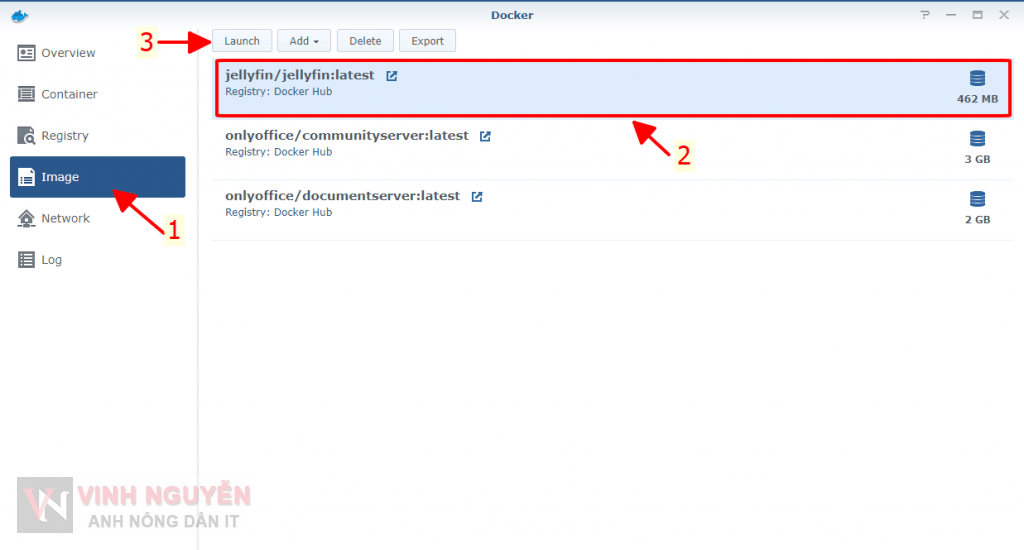Click database icon above 3 GB size

977,139
